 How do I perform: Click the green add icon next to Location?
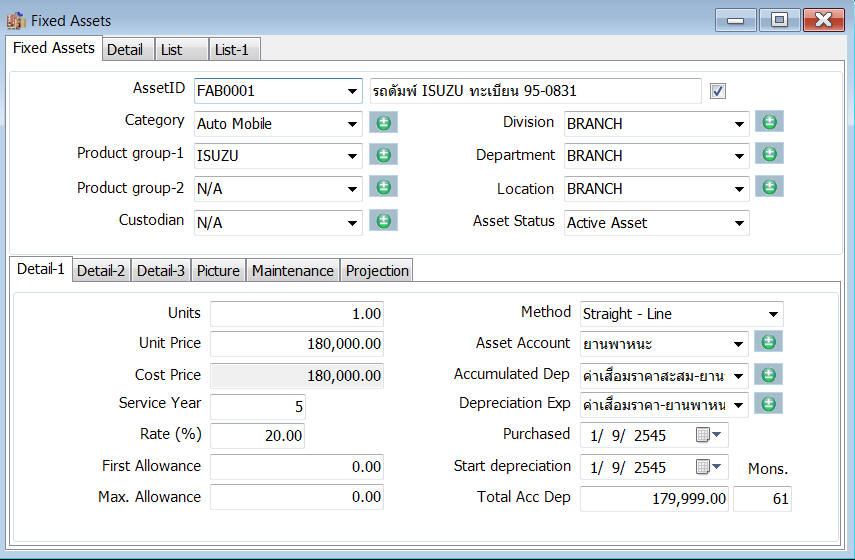[x=769, y=186]
